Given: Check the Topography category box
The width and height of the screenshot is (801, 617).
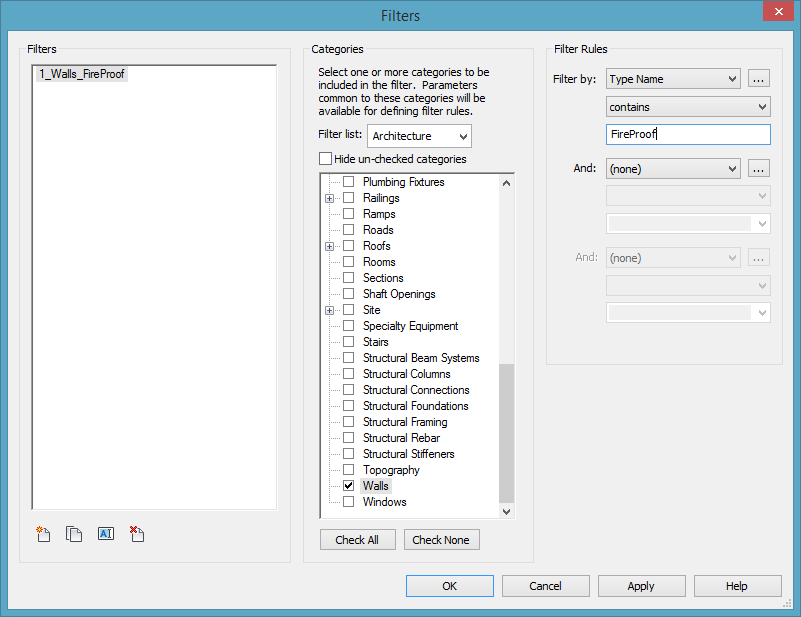Looking at the screenshot, I should pos(348,469).
